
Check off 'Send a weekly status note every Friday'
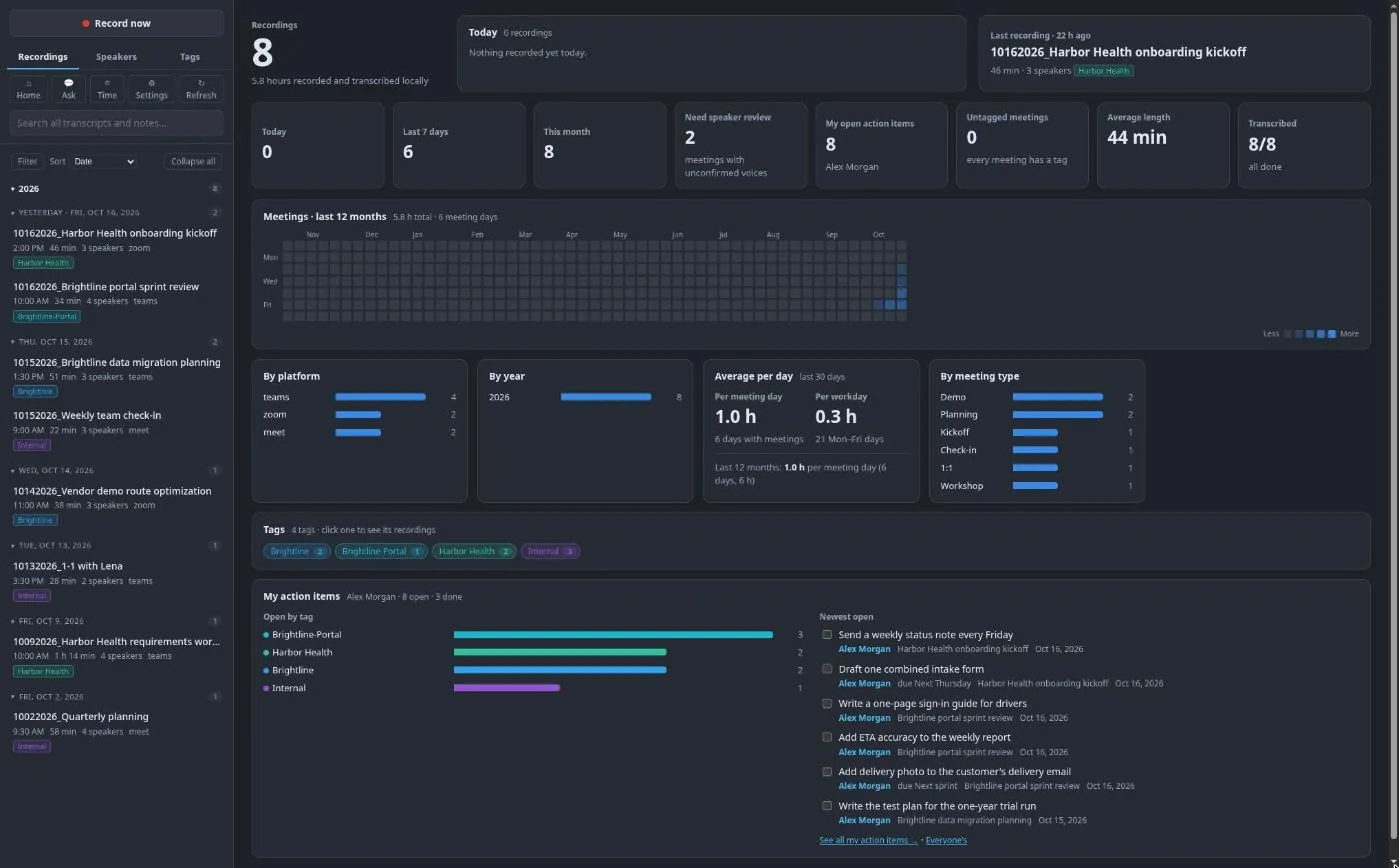pyautogui.click(x=827, y=634)
